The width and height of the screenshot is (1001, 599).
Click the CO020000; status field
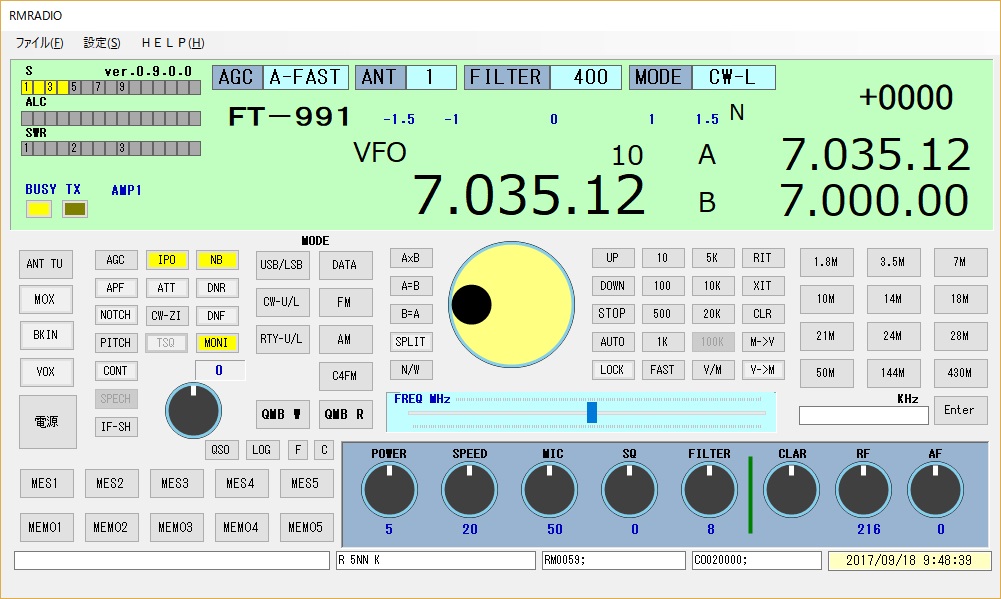coord(757,561)
